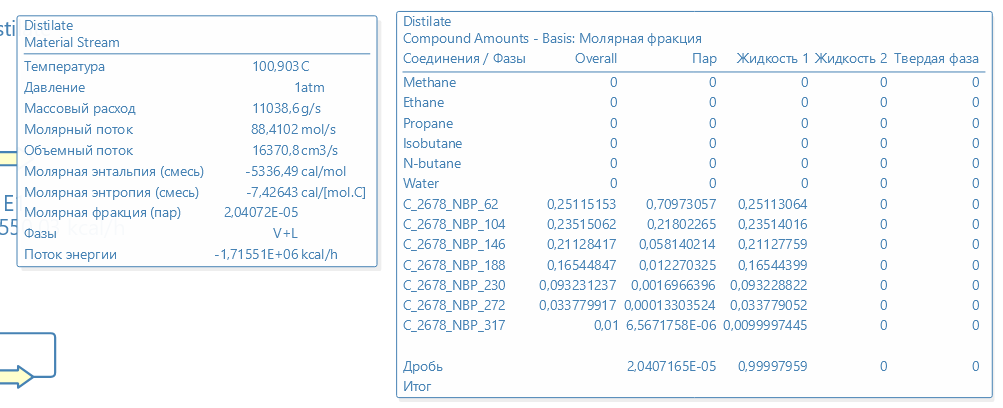Select the Methane compound row

click(430, 82)
